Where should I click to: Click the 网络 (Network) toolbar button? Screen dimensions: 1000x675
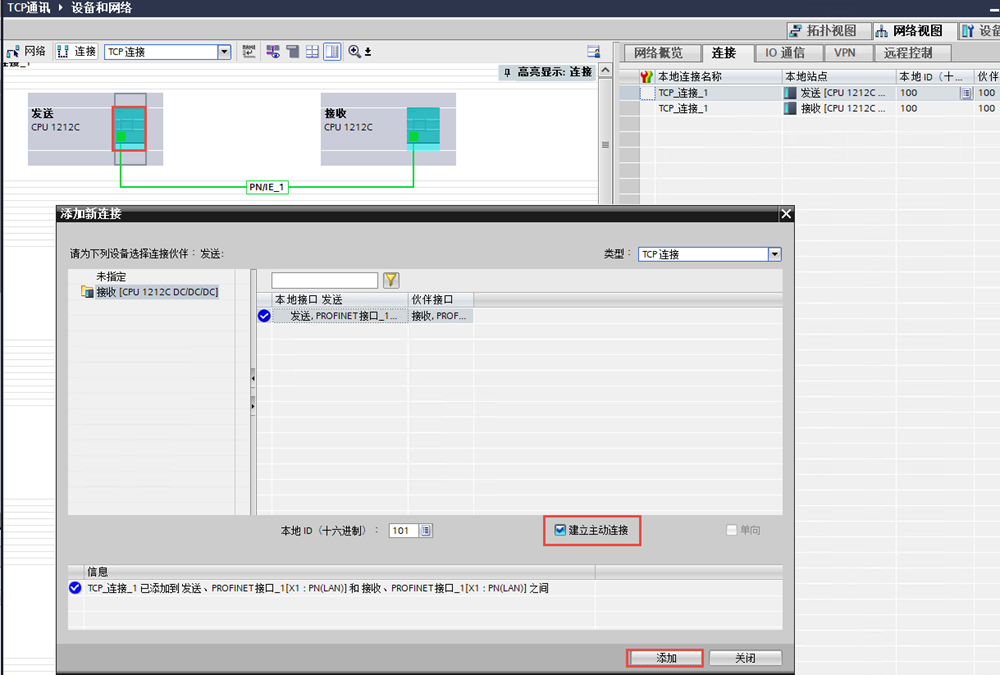point(26,51)
